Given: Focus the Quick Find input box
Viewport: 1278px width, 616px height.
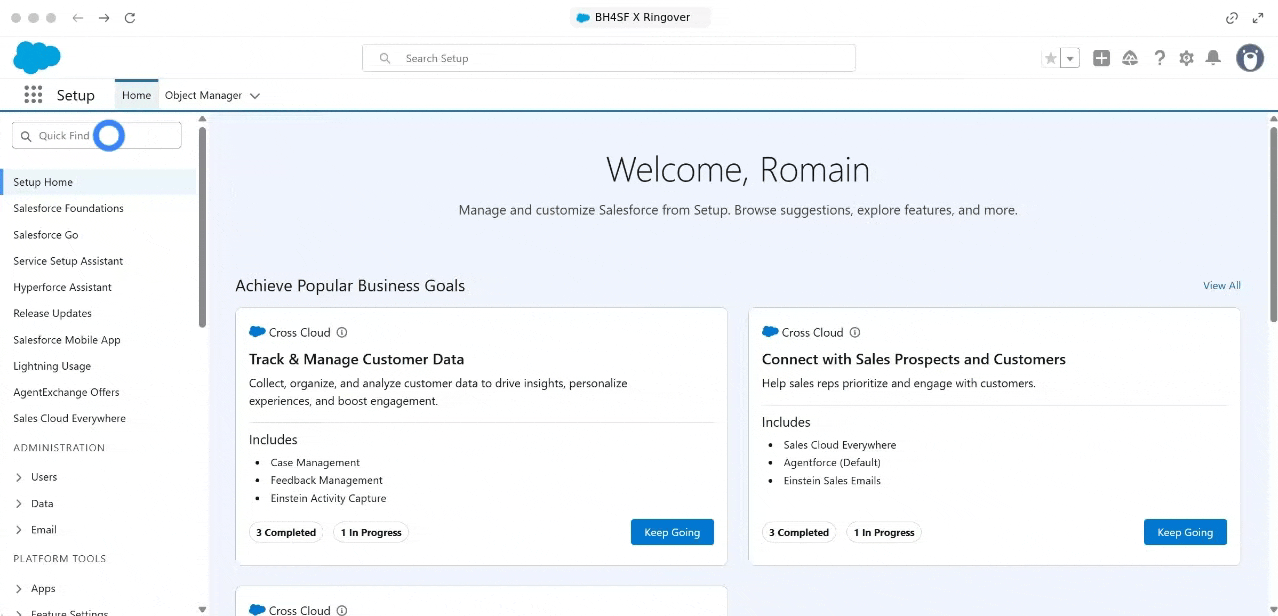Looking at the screenshot, I should 97,135.
